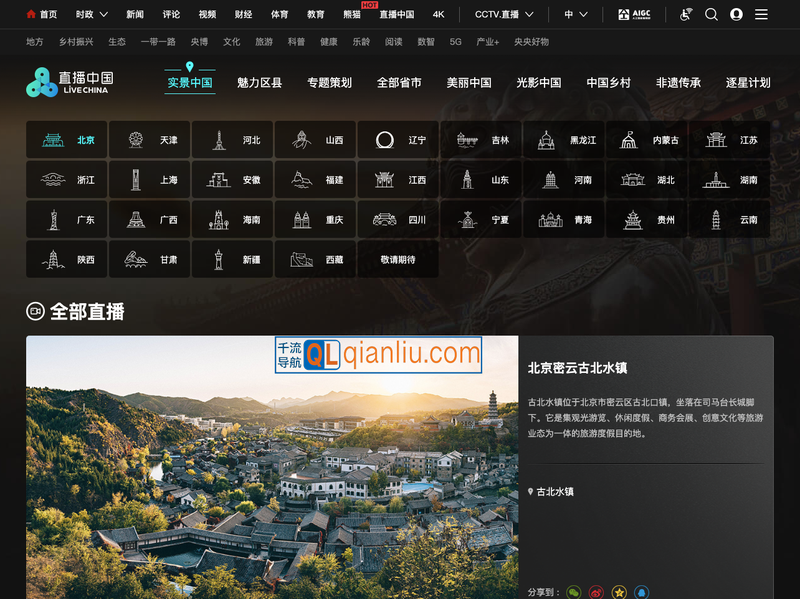
Task: Click the Qzone star share icon
Action: [x=618, y=591]
